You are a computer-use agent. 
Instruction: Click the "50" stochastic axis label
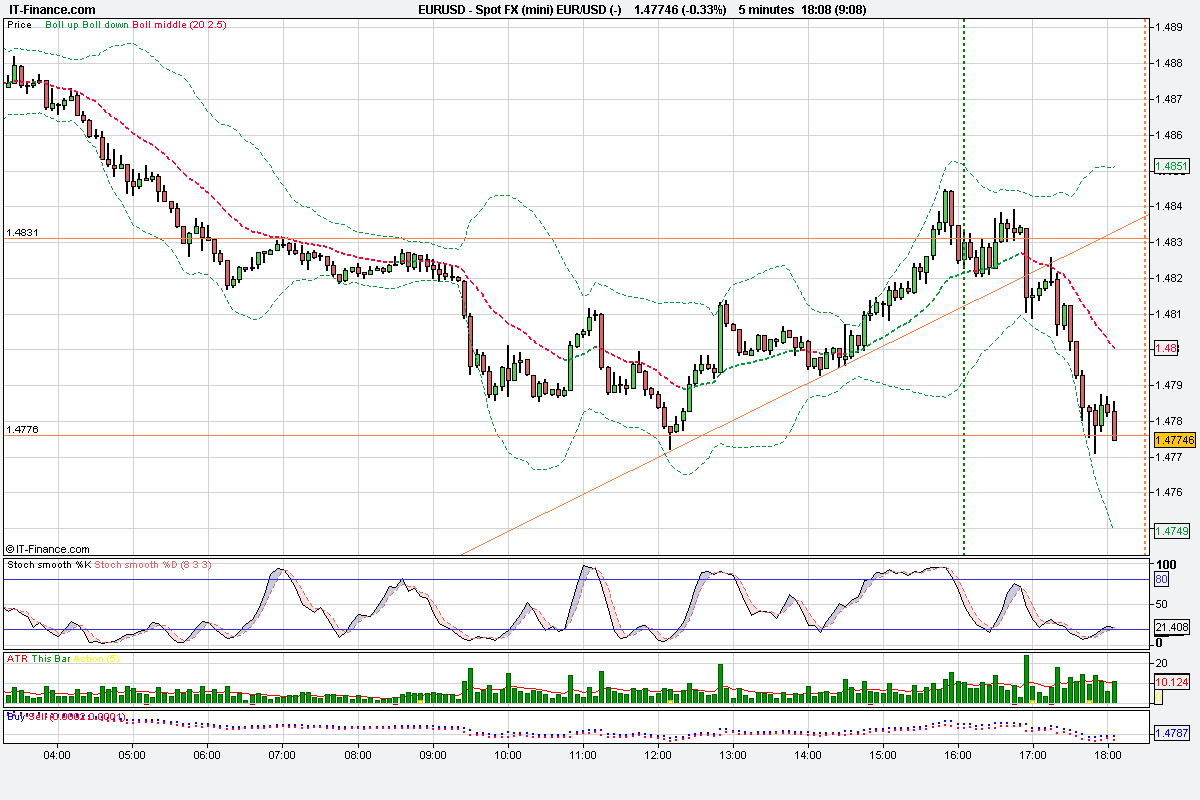point(1162,604)
